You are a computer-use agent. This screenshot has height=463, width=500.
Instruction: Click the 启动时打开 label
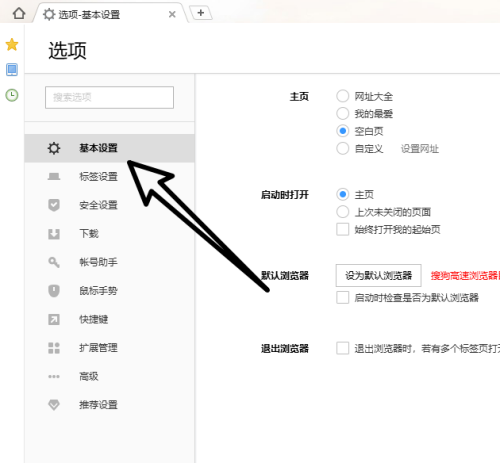click(x=285, y=195)
